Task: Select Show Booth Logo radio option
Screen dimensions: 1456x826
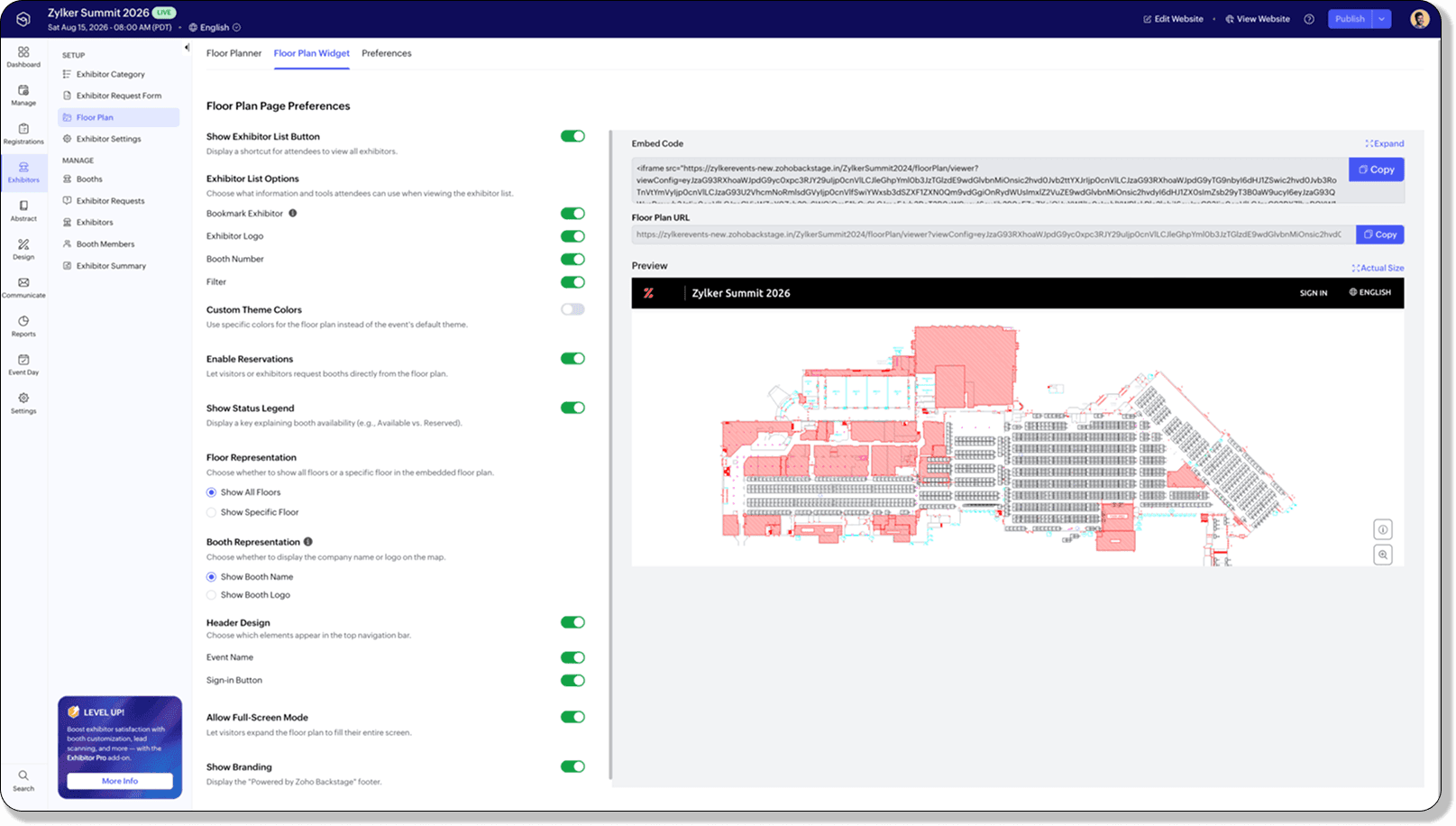Action: [211, 595]
